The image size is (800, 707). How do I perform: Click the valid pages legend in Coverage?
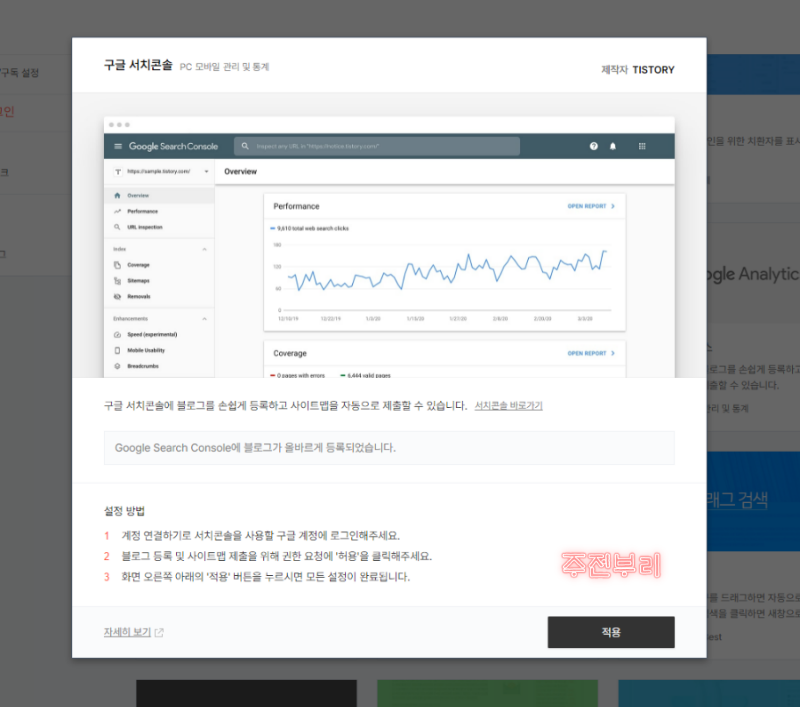(365, 375)
